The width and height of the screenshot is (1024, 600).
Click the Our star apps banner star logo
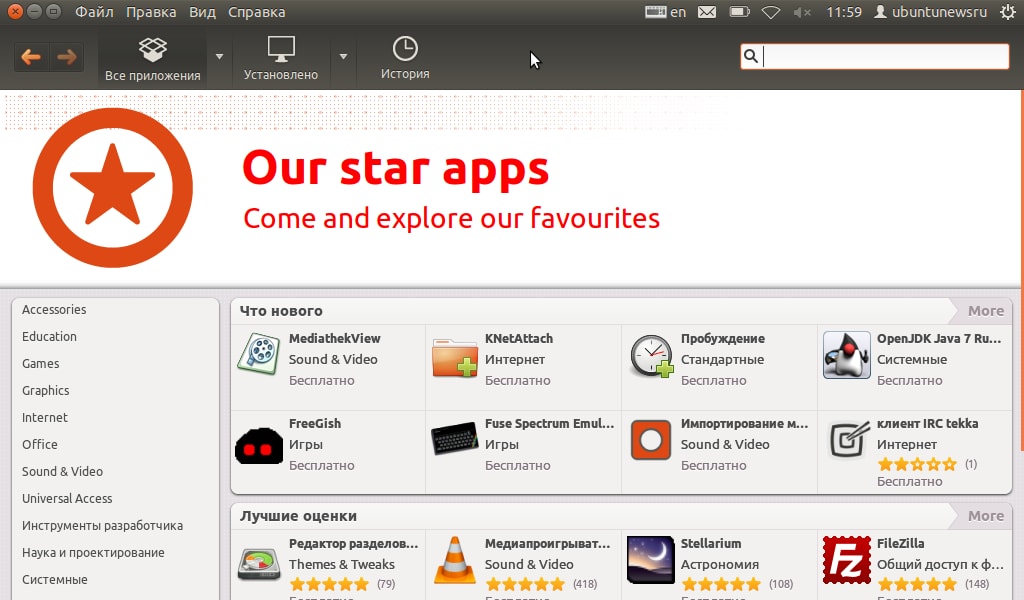click(112, 187)
